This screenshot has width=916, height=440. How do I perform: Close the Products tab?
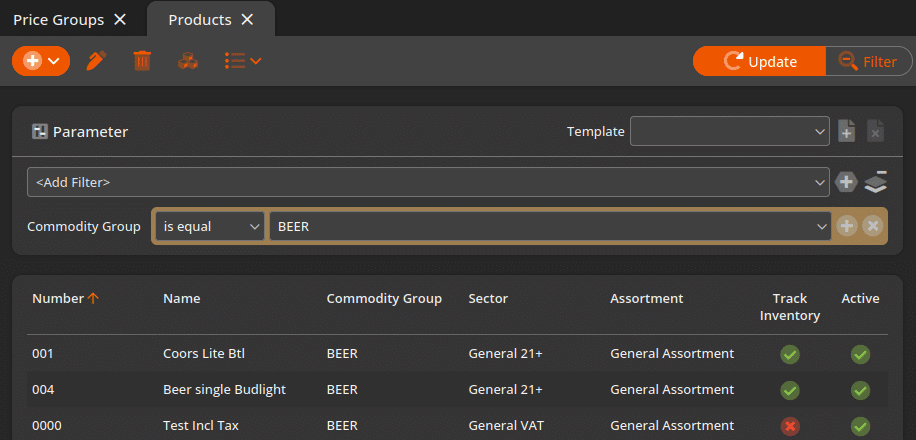click(247, 19)
